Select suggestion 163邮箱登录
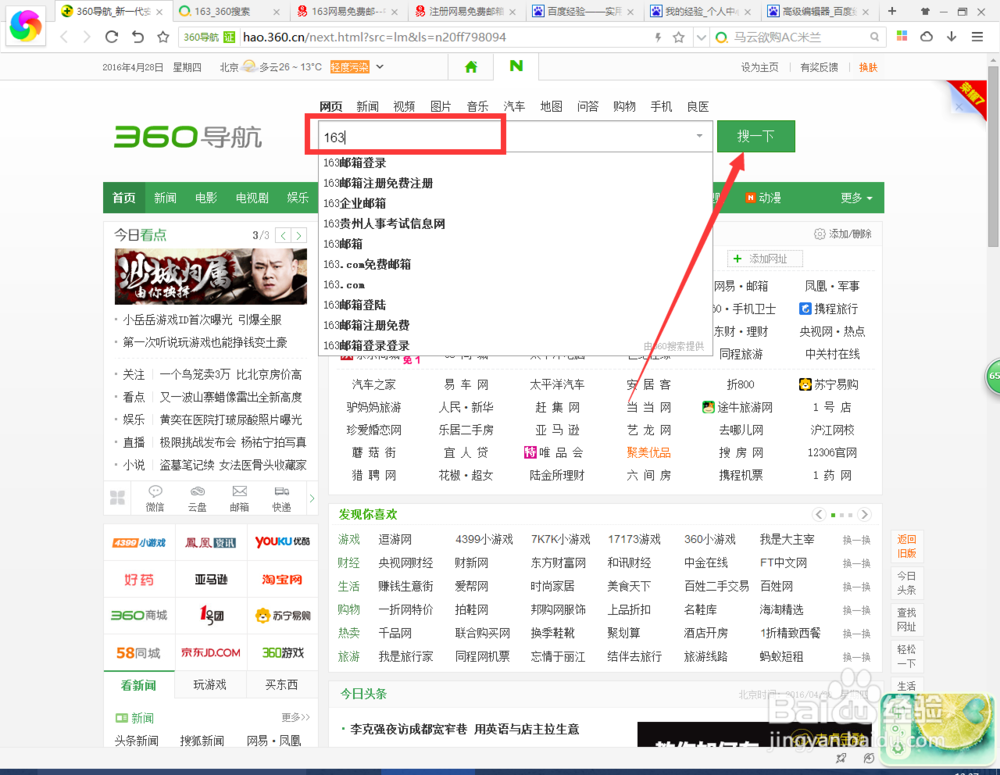1000x775 pixels. click(x=354, y=163)
